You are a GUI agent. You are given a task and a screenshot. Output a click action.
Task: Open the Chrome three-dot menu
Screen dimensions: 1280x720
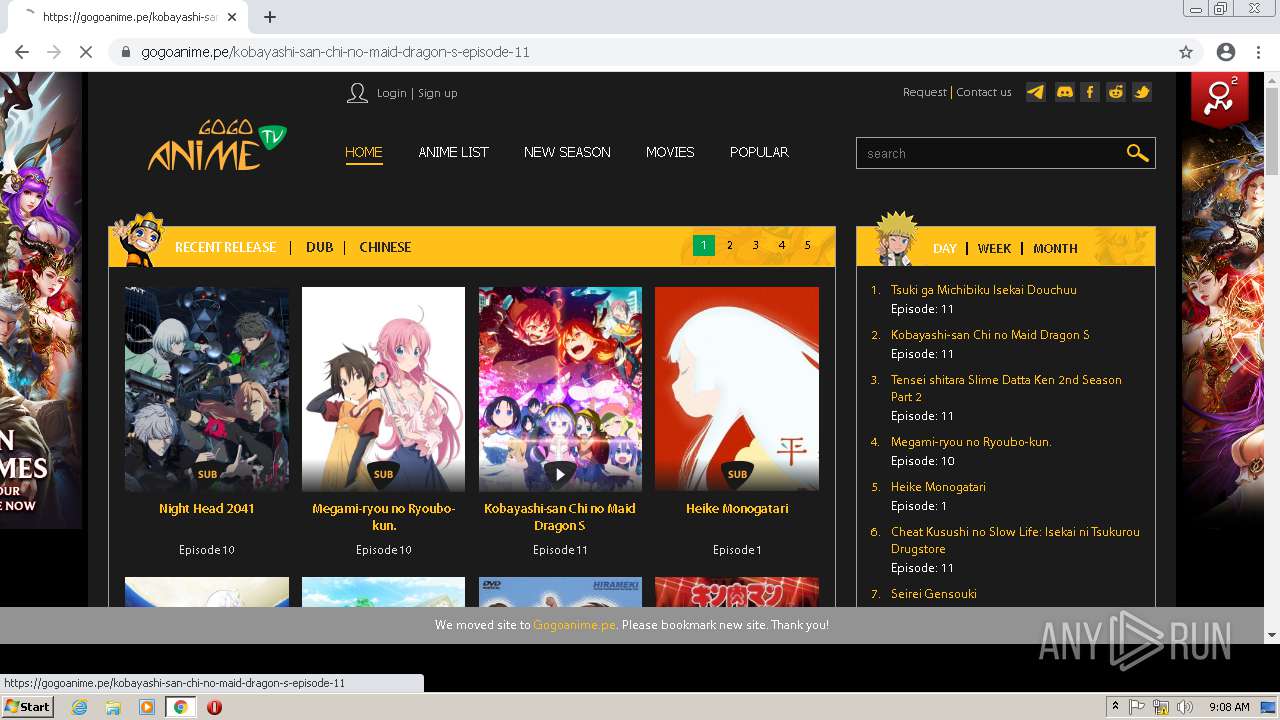click(x=1258, y=52)
